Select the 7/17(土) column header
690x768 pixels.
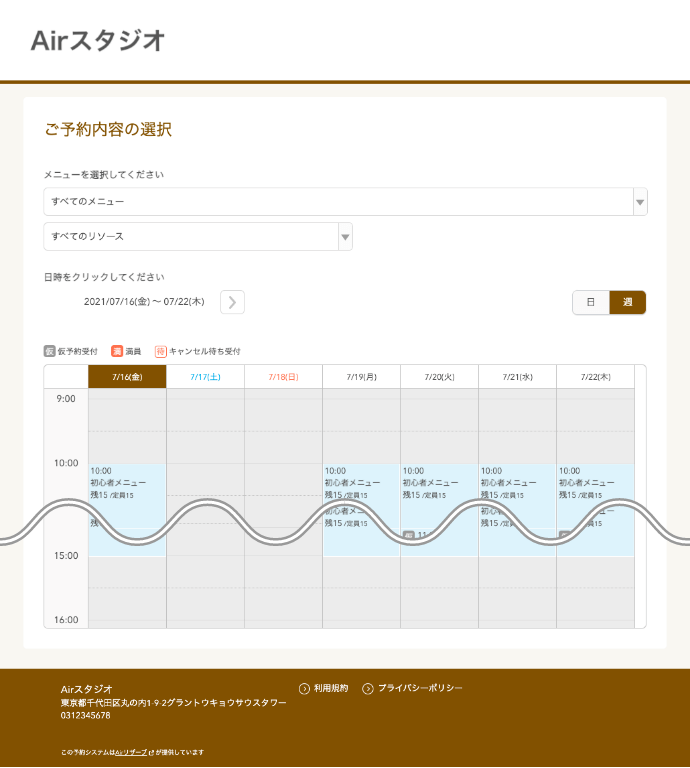click(x=205, y=377)
